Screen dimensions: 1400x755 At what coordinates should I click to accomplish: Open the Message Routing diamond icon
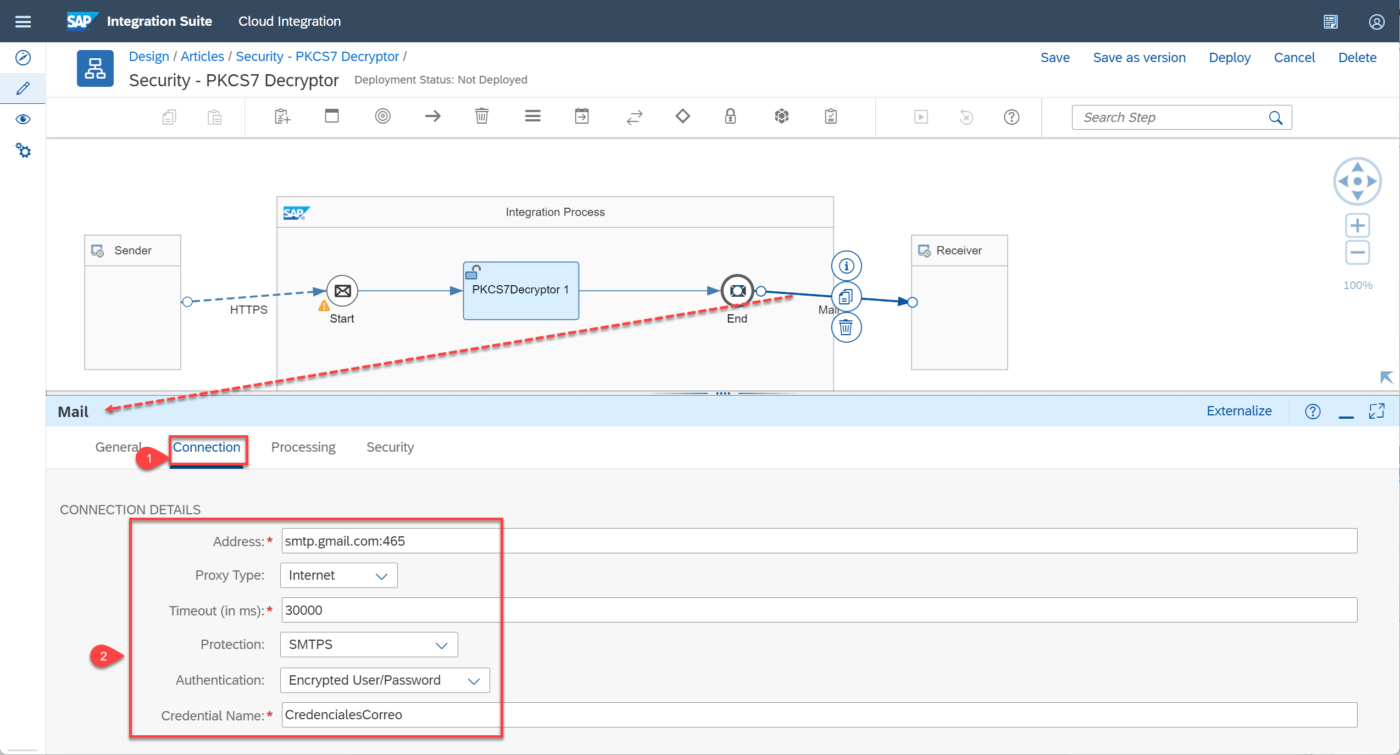pos(683,116)
